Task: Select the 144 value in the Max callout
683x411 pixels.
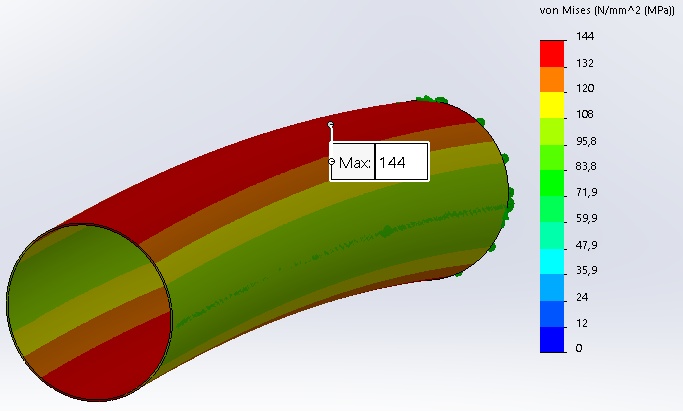Action: (392, 162)
